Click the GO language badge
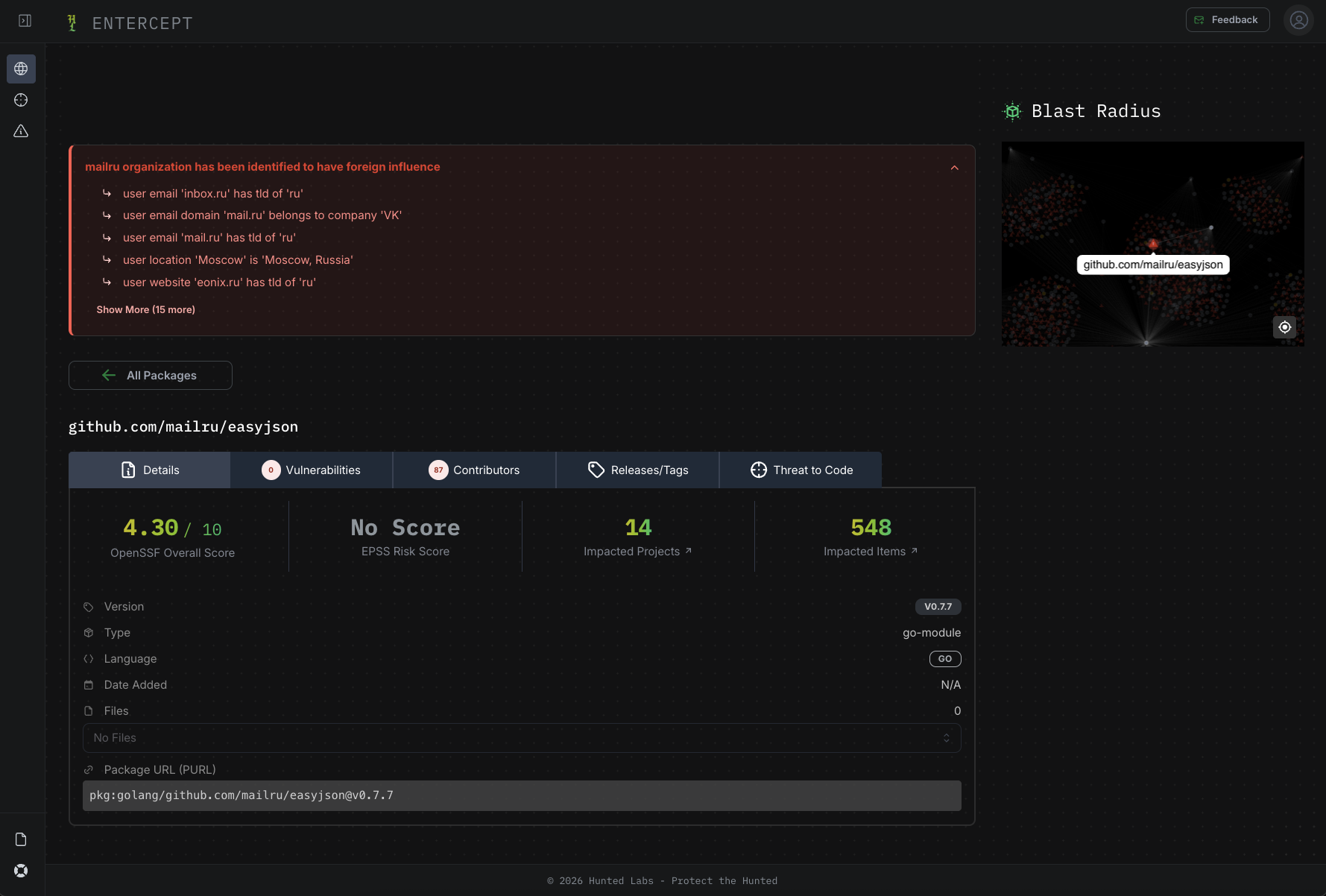The image size is (1326, 896). point(945,659)
